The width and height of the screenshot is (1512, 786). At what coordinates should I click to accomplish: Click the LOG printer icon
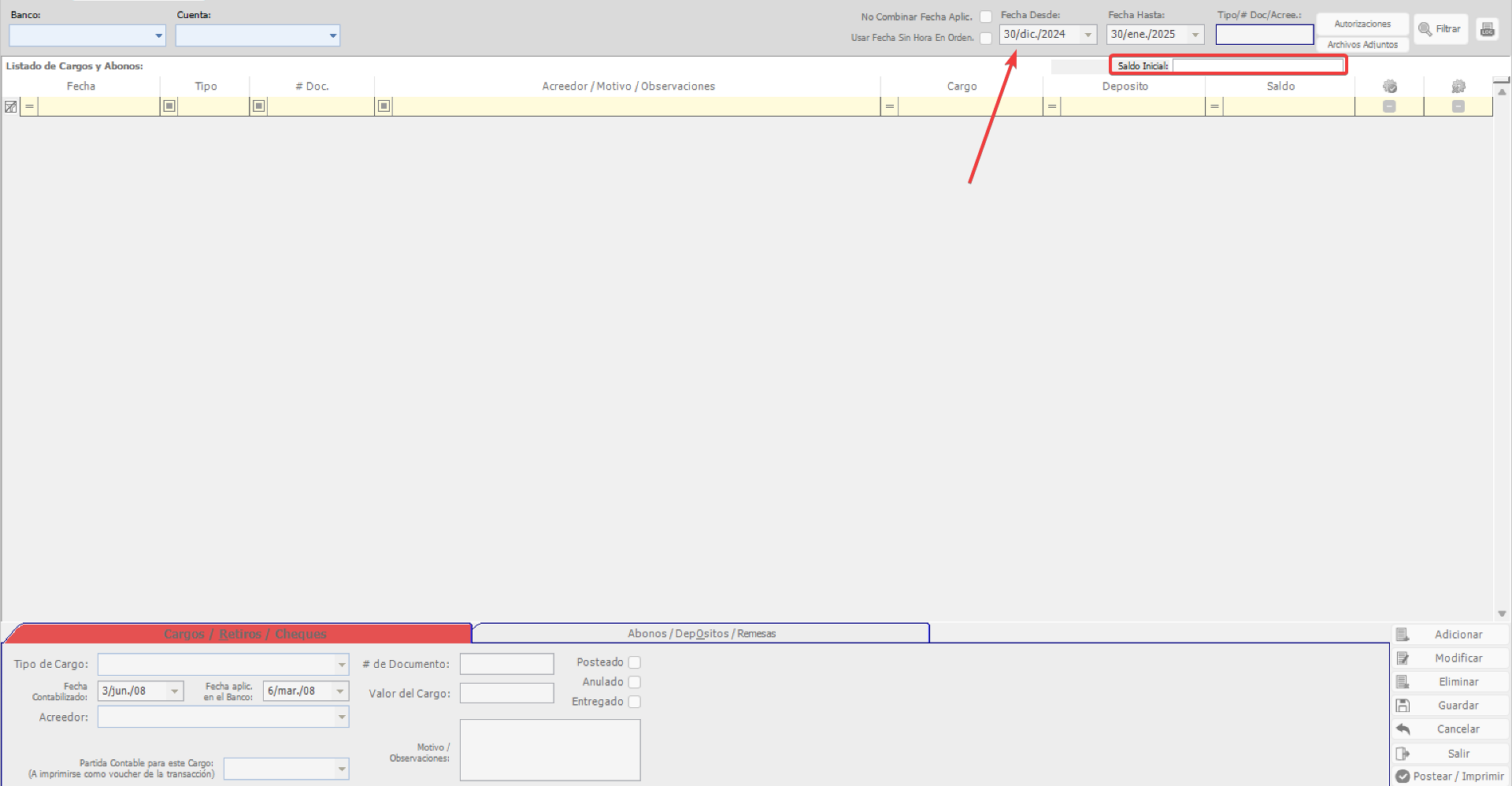pyautogui.click(x=1487, y=29)
